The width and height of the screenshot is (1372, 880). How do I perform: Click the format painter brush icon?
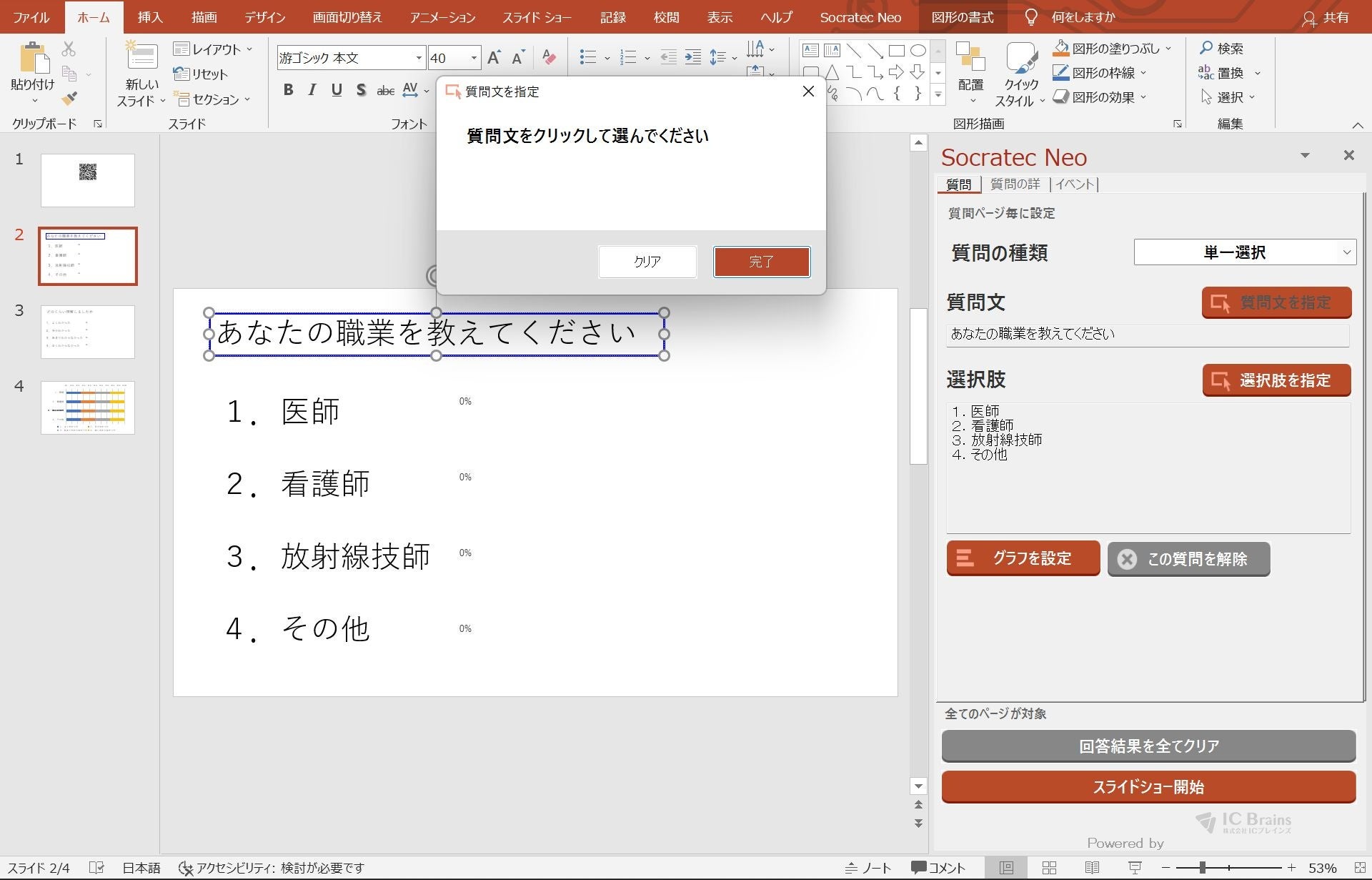pyautogui.click(x=69, y=99)
